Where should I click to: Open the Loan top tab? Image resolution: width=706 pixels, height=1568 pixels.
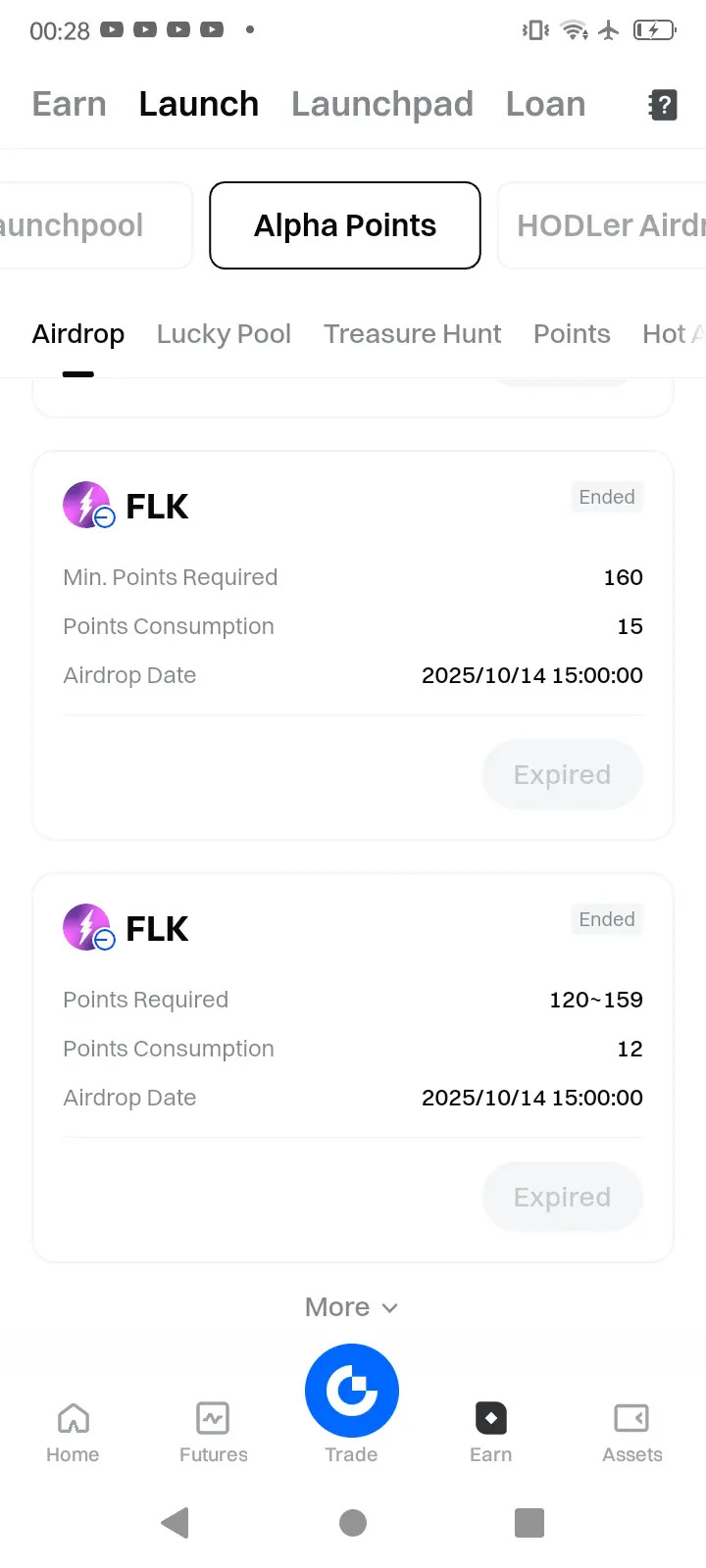point(545,104)
